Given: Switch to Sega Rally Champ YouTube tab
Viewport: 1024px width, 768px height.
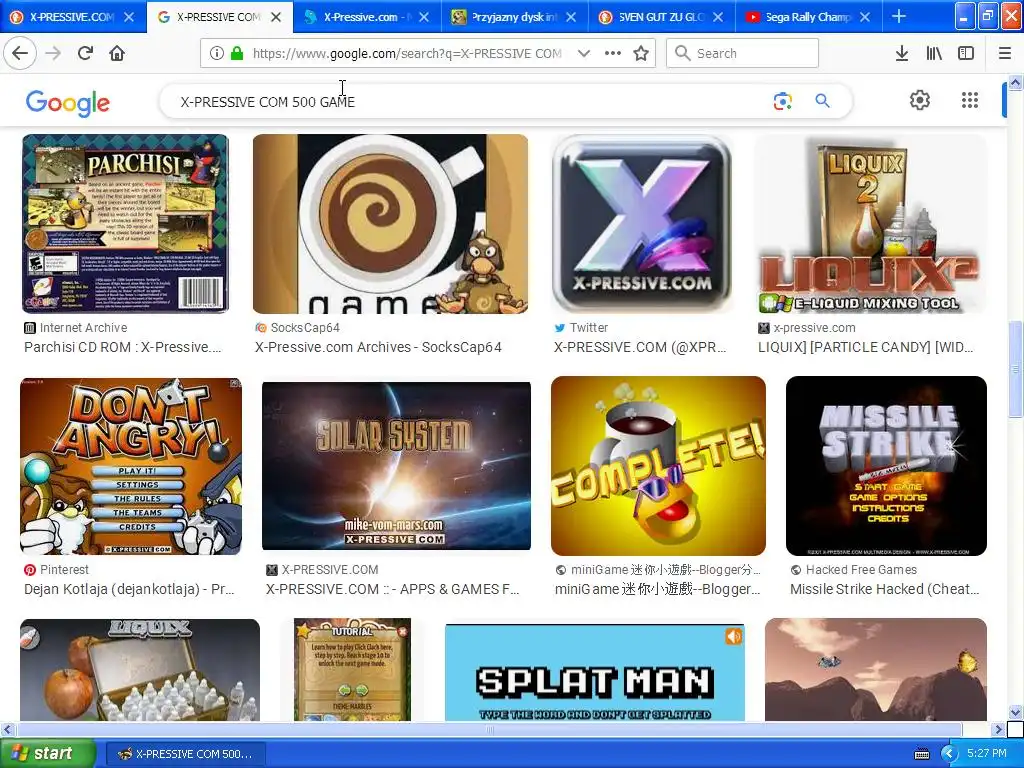Looking at the screenshot, I should 808,17.
